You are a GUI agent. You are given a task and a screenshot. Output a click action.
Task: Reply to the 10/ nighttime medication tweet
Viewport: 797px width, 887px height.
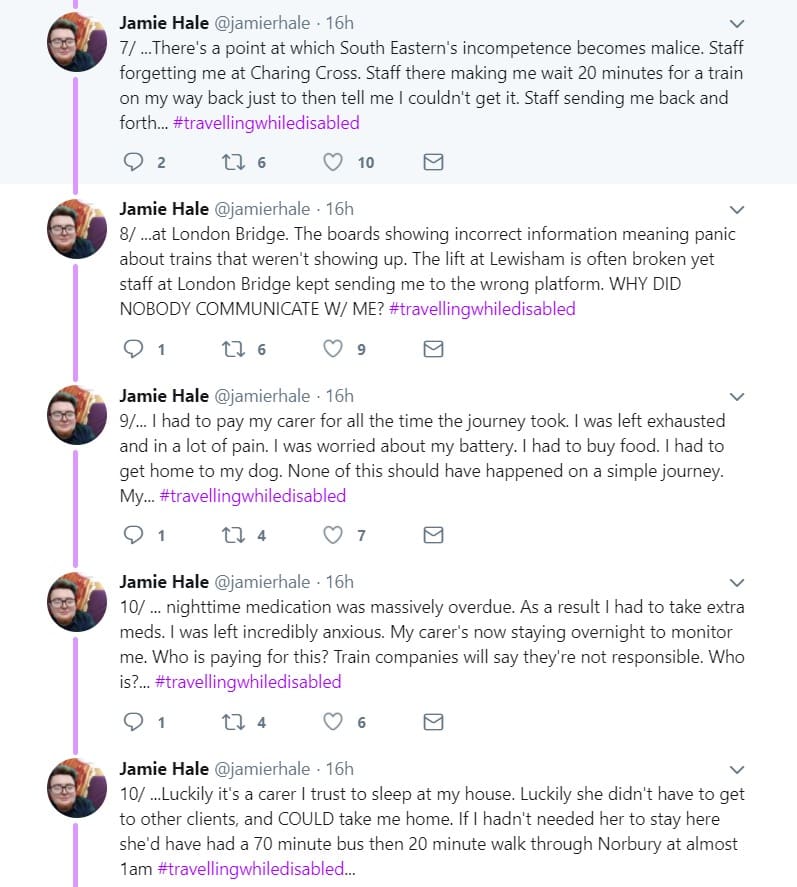(133, 722)
